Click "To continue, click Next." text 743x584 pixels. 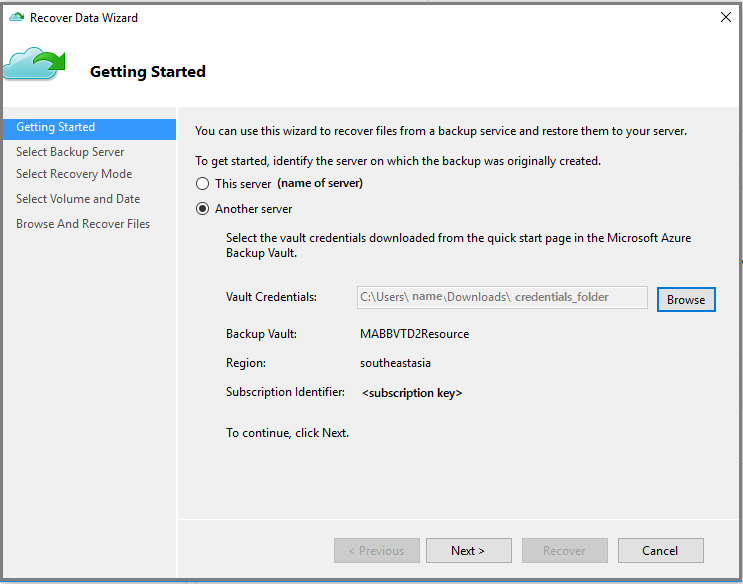click(288, 433)
